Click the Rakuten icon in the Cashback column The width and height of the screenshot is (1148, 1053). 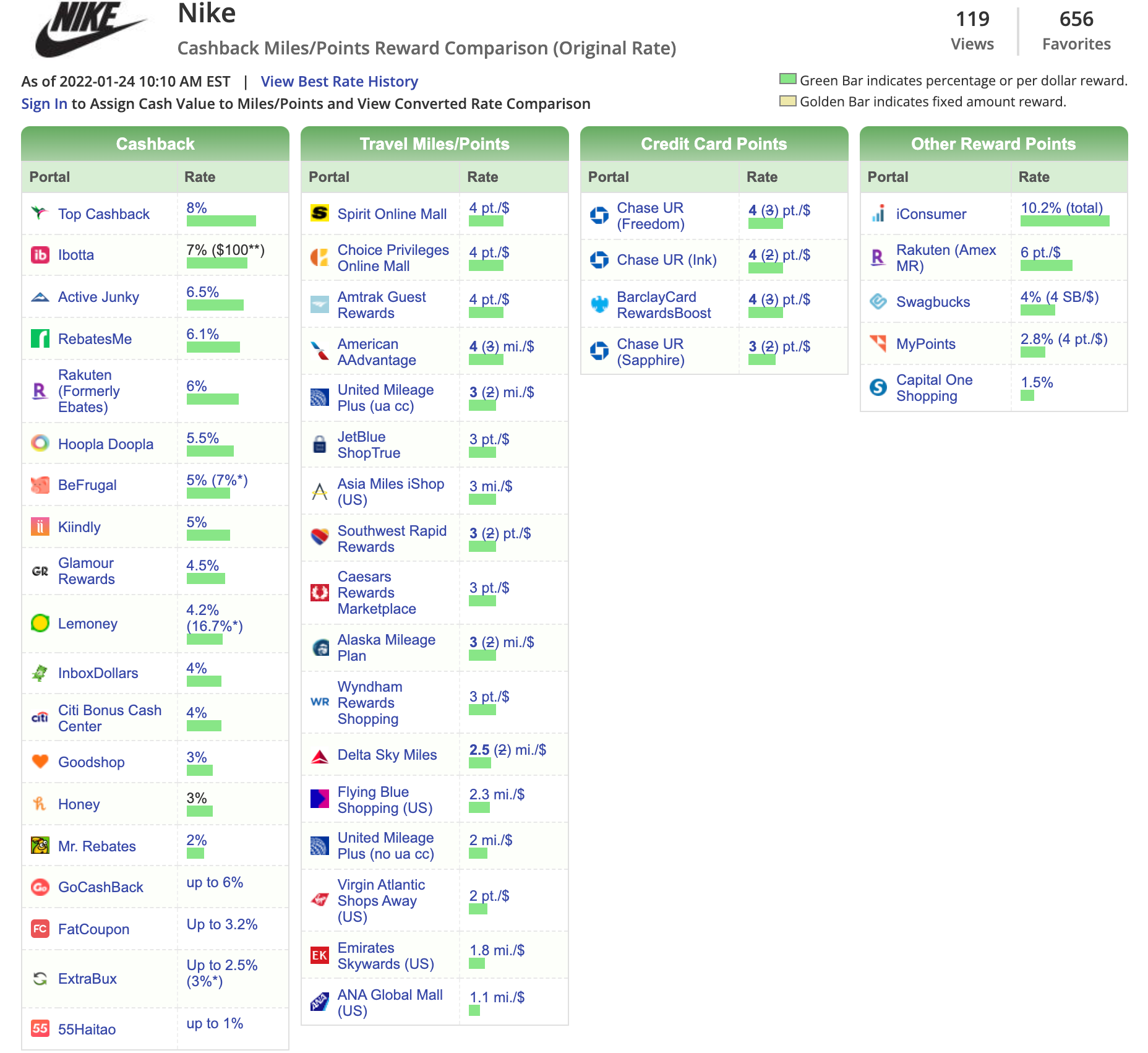click(39, 391)
